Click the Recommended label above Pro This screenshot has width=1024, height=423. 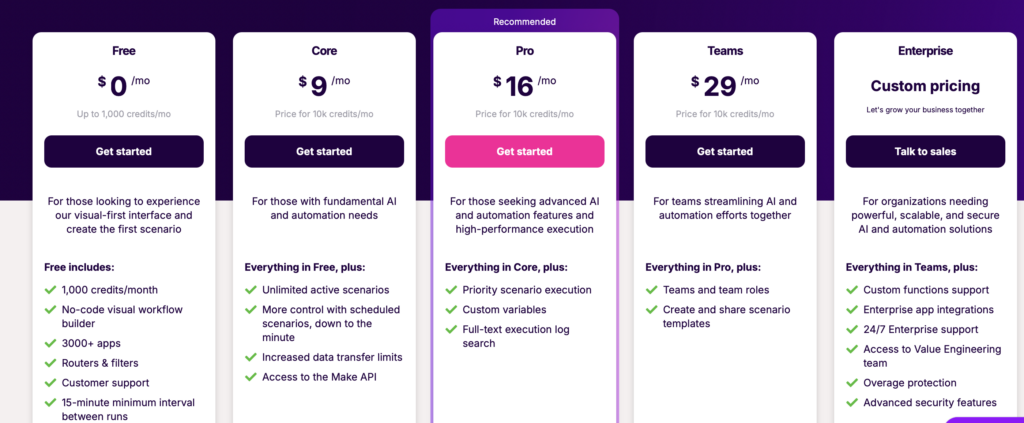tap(524, 22)
